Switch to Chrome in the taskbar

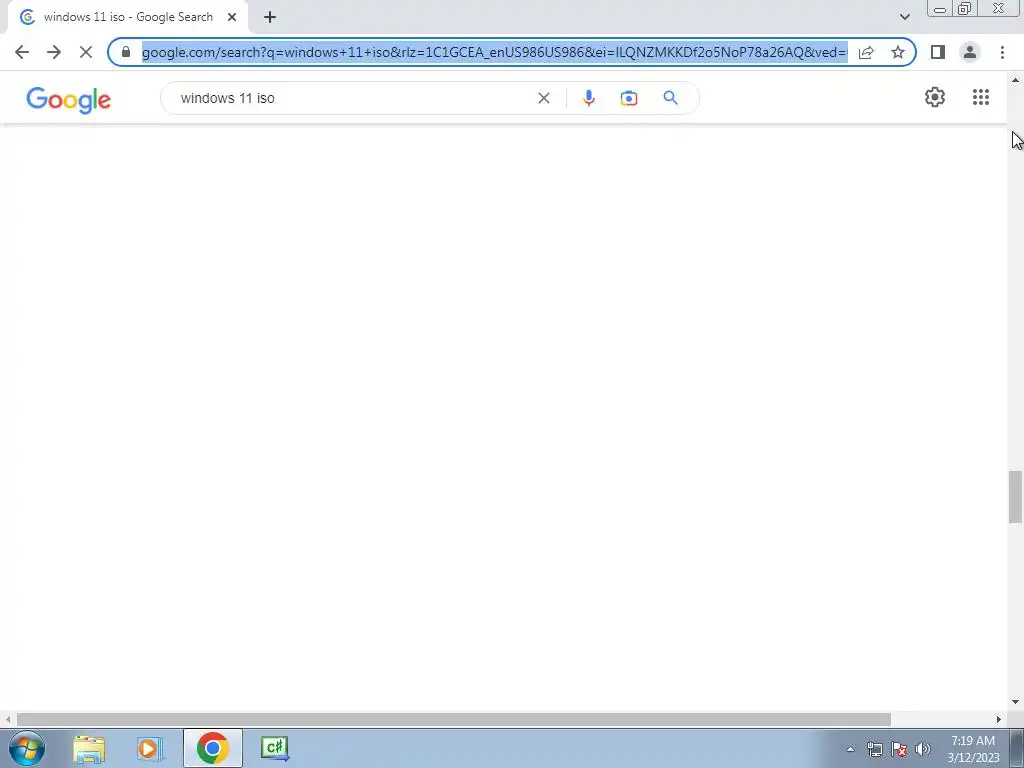click(212, 748)
